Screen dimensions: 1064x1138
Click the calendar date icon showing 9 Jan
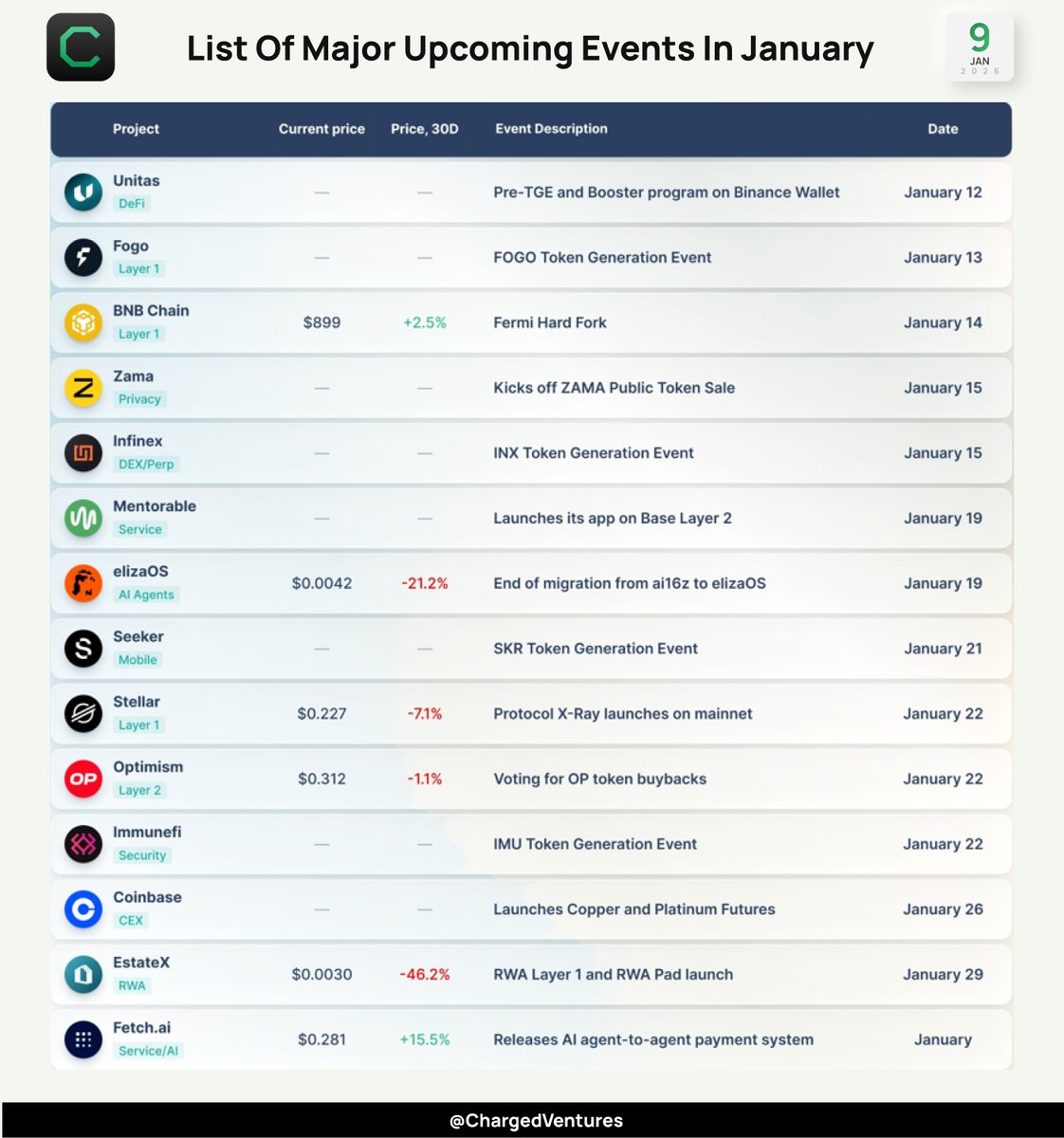point(980,46)
